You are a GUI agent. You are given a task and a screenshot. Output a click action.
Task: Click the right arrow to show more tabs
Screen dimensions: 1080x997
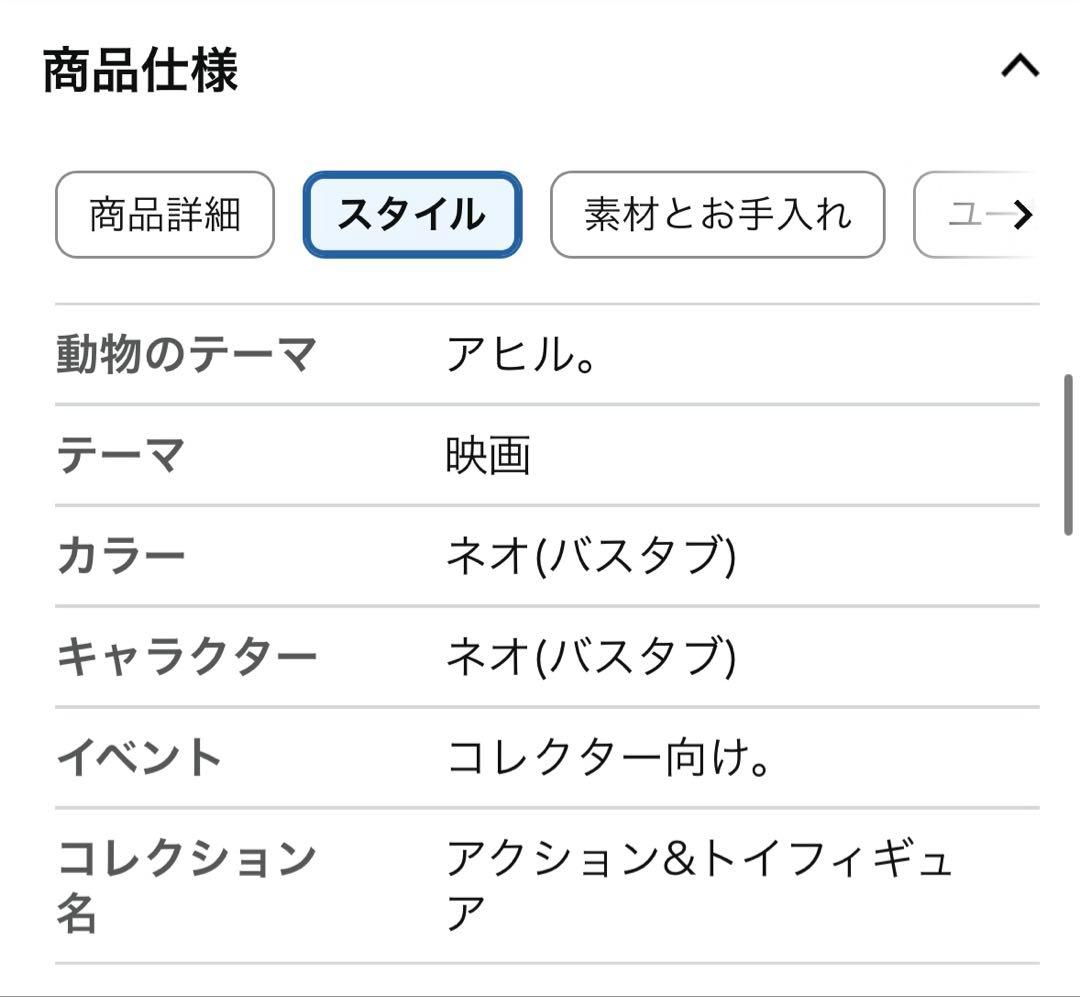(x=1024, y=215)
